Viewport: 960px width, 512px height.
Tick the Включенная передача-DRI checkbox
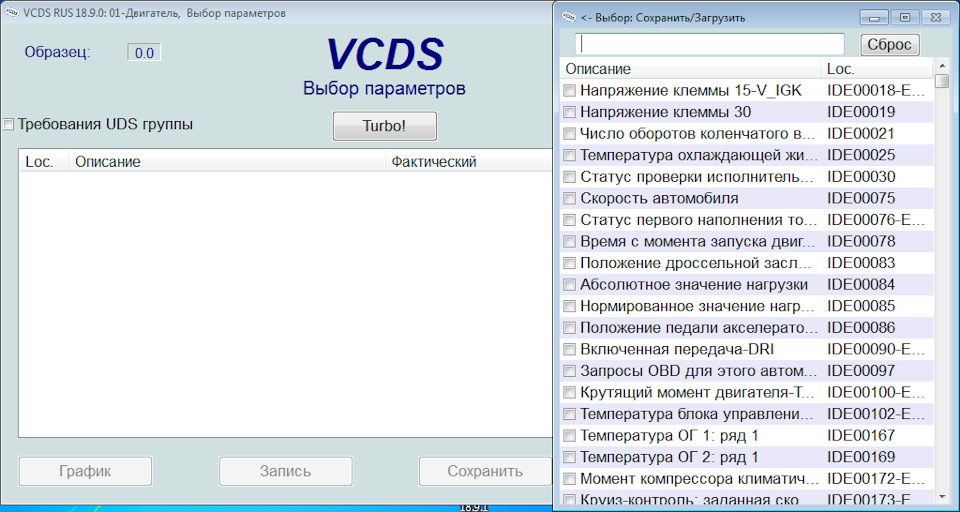point(569,349)
